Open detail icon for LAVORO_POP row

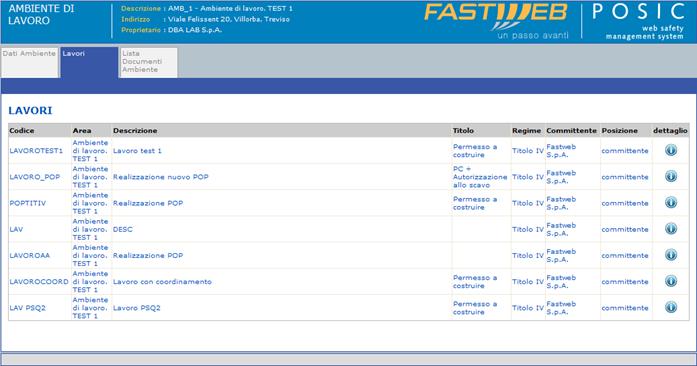tap(671, 177)
